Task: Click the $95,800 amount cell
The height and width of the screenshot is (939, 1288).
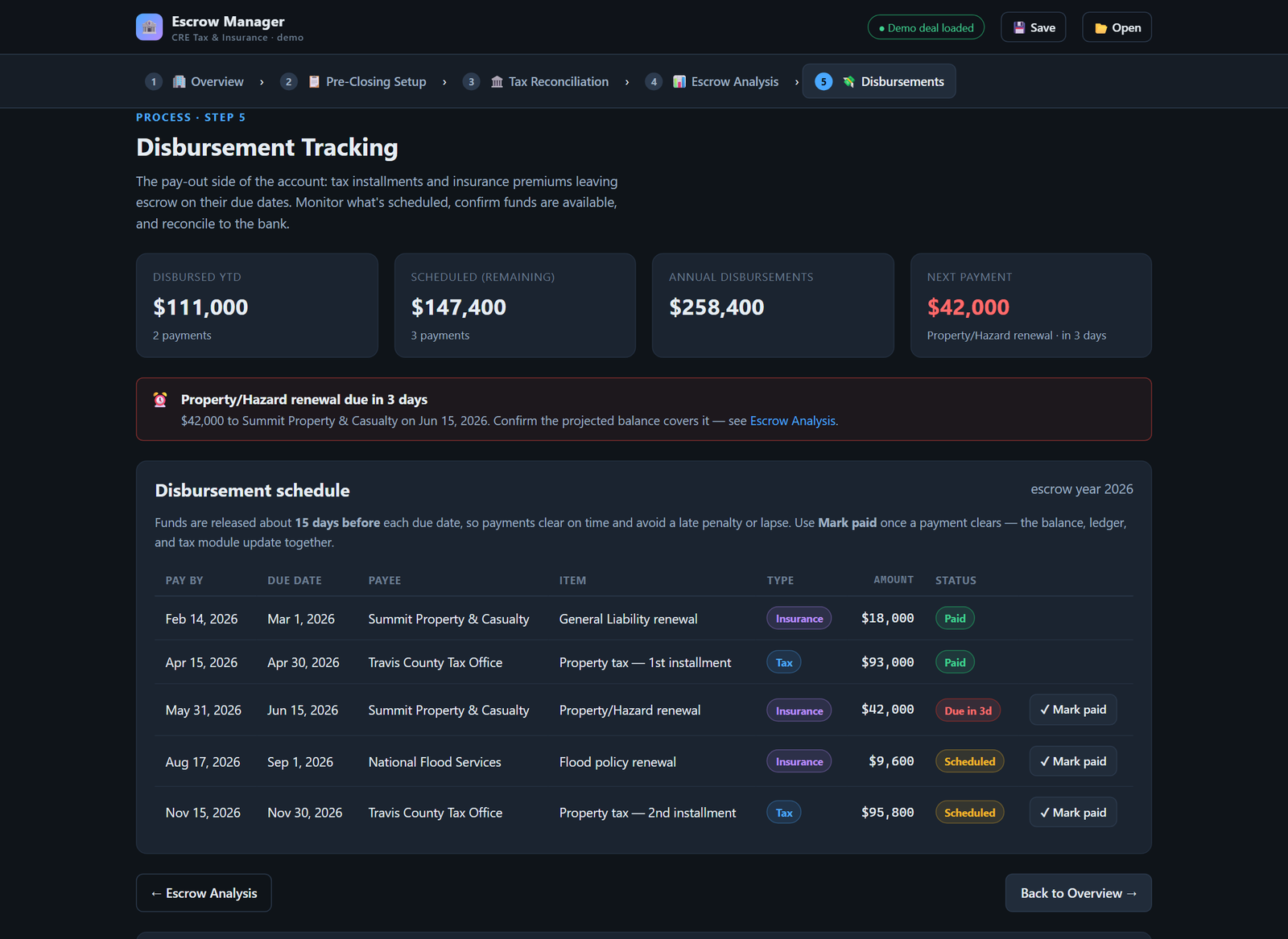Action: coord(887,813)
